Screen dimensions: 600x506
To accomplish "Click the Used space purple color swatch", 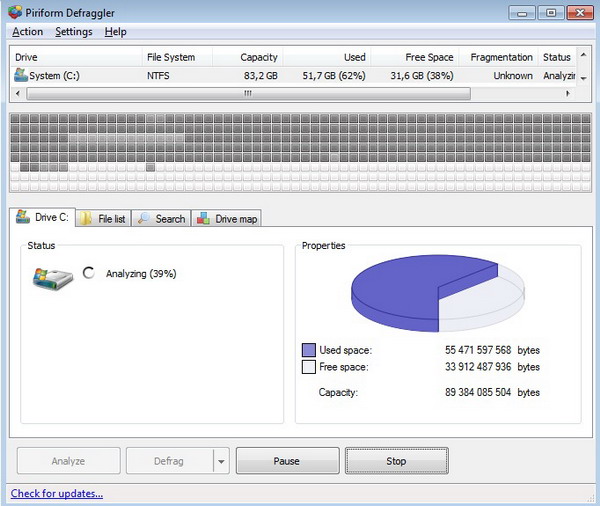I will (x=309, y=350).
